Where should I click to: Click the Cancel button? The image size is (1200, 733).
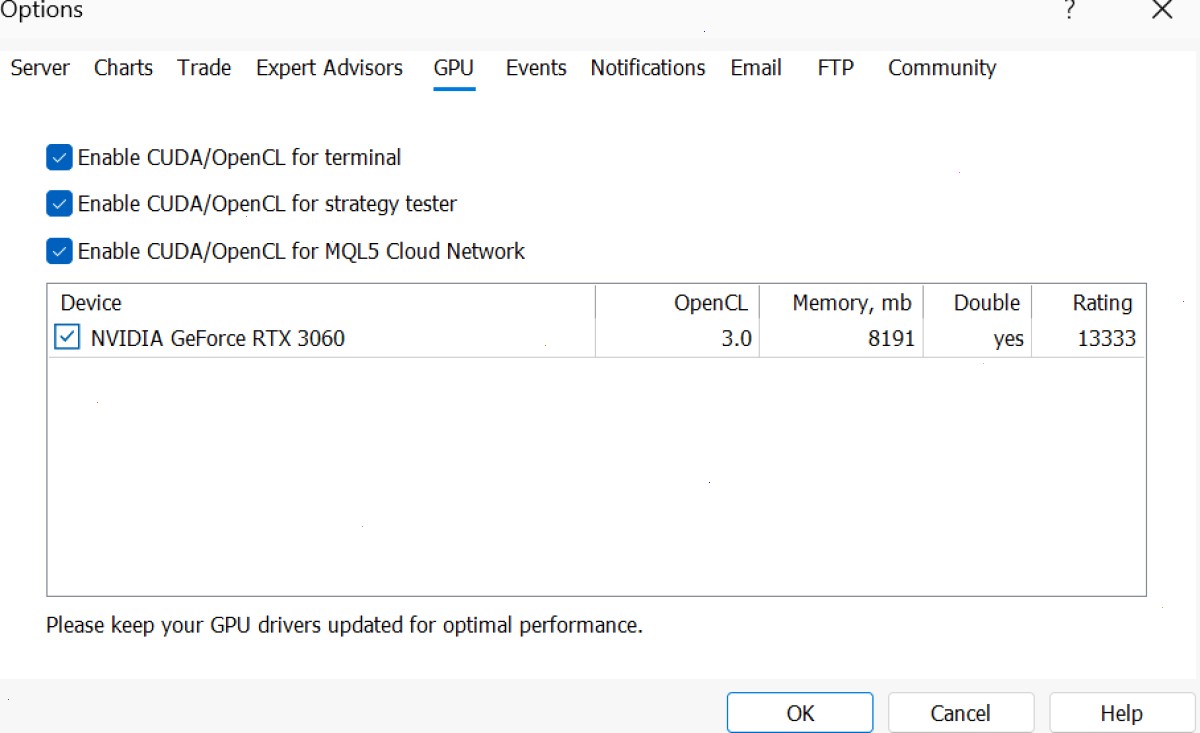960,713
